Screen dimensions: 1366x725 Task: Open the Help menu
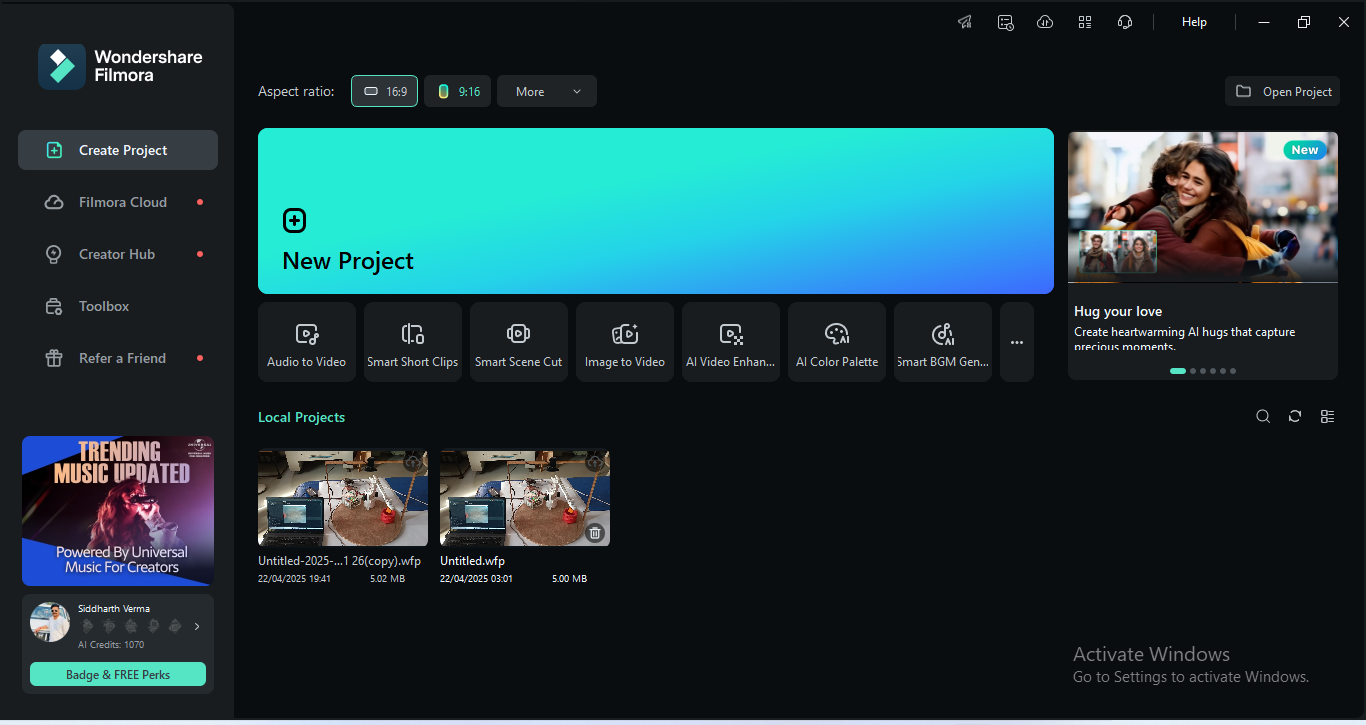[1194, 22]
